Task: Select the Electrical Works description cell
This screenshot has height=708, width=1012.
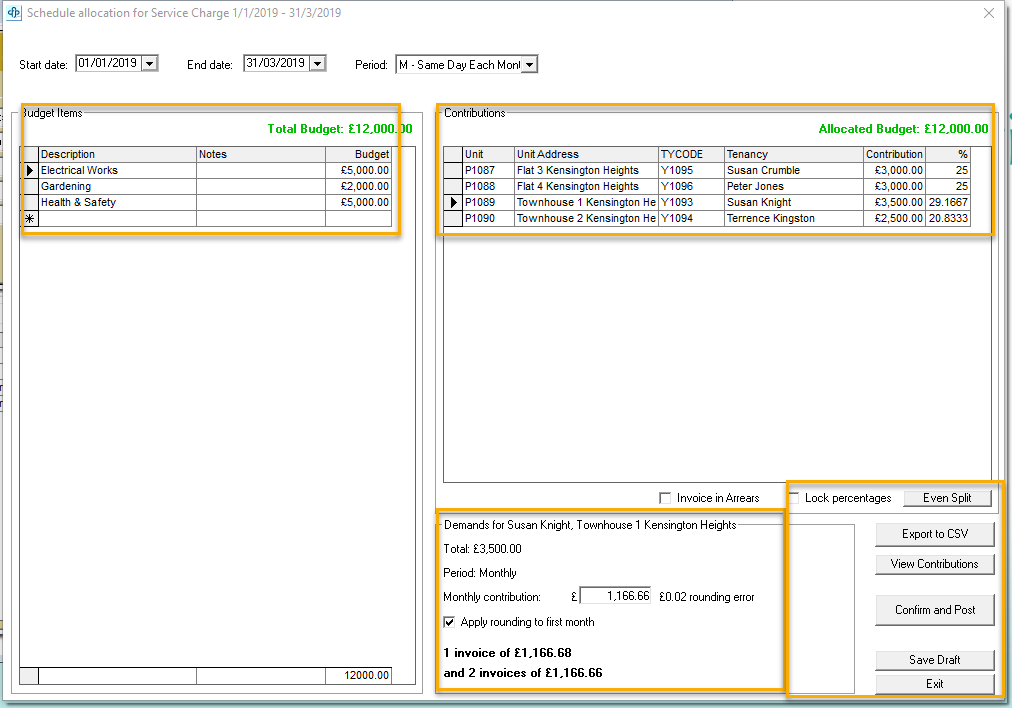Action: coord(117,170)
